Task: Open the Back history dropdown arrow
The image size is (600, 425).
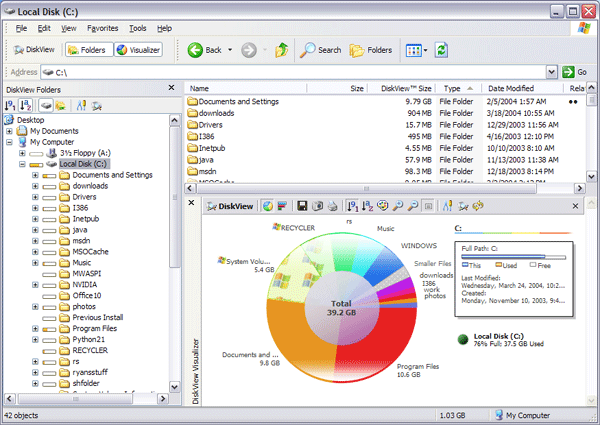Action: point(230,50)
